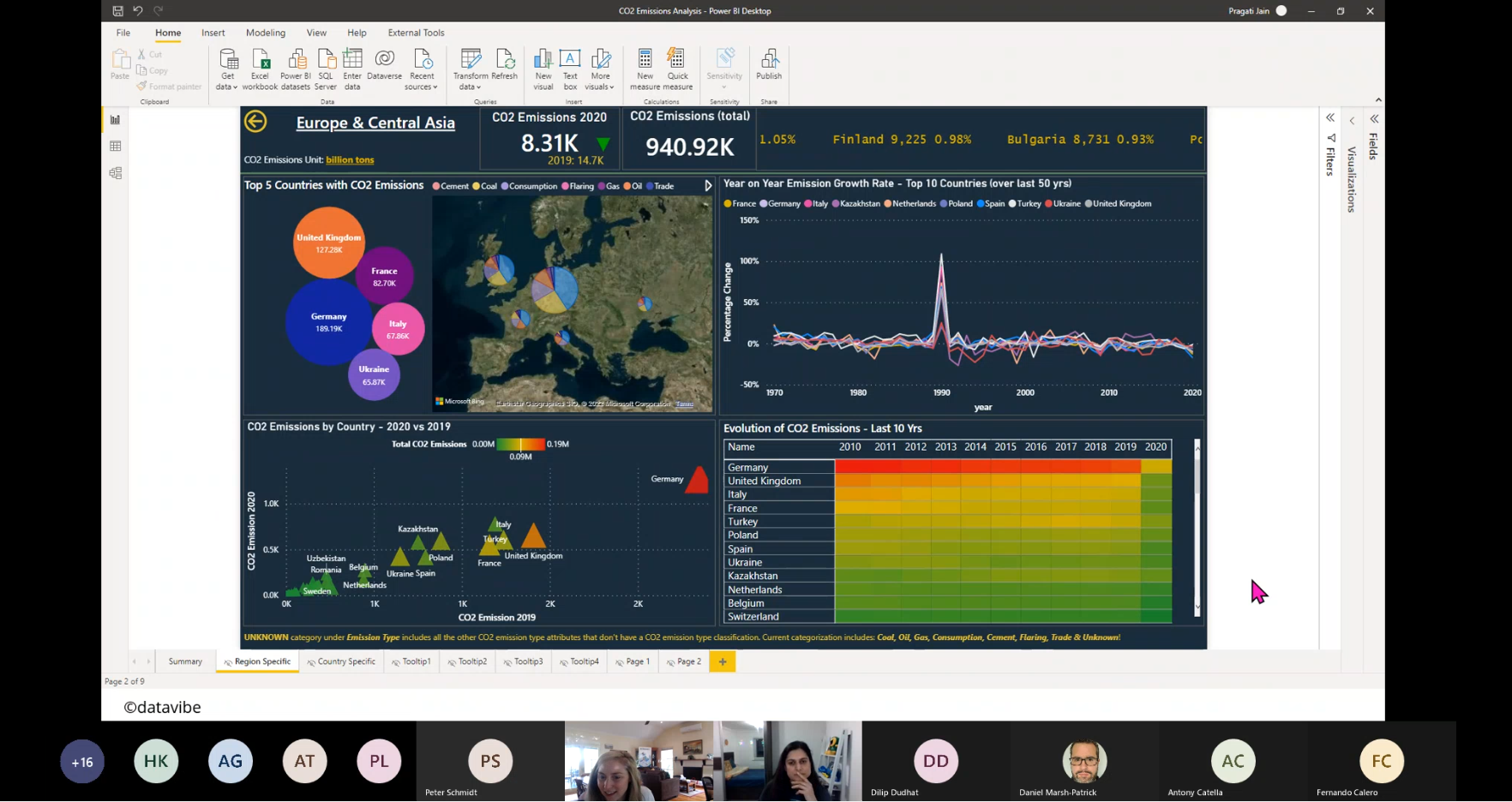Publish the report
The image size is (1512, 802).
pos(769,67)
